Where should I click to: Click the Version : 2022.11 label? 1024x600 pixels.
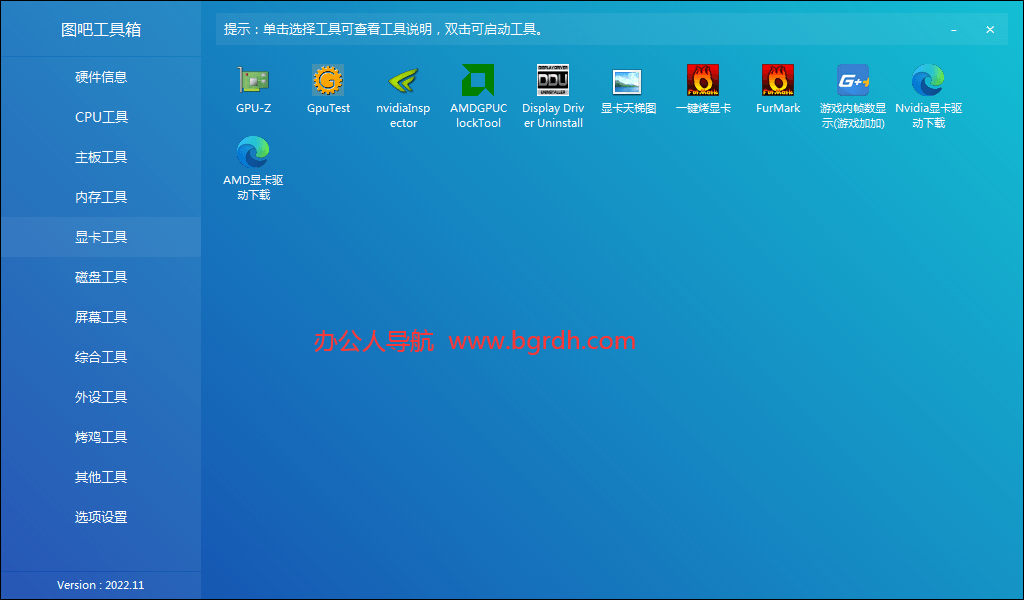pyautogui.click(x=100, y=587)
